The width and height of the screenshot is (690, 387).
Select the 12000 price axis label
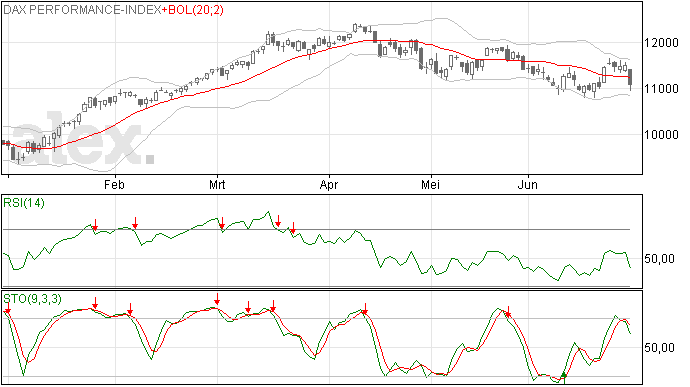661,43
